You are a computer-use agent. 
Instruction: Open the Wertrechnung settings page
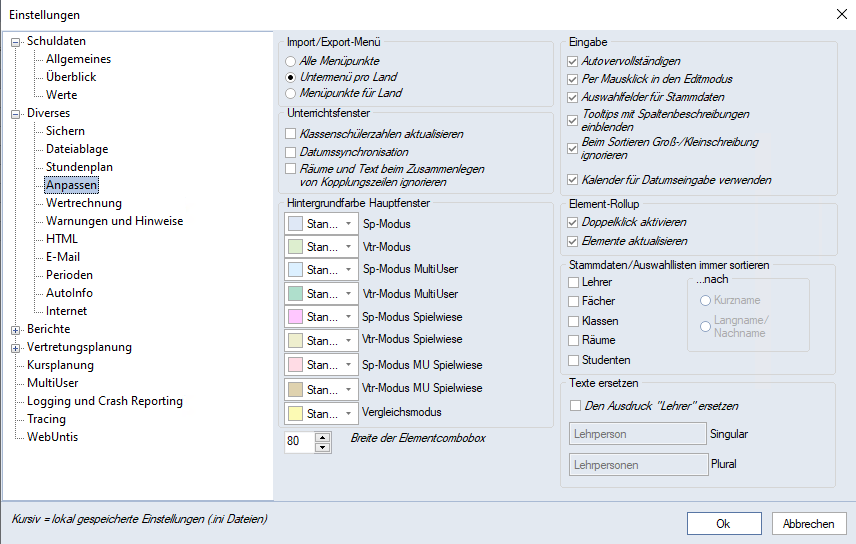pos(83,203)
